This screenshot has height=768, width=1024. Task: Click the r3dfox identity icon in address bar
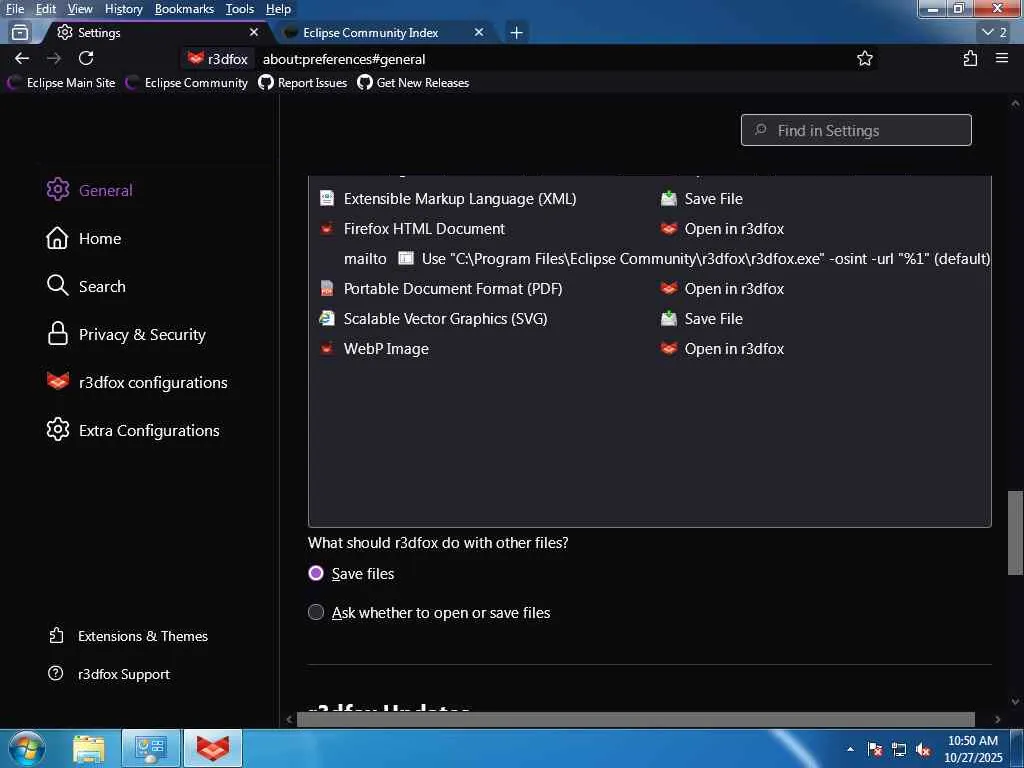[x=217, y=59]
